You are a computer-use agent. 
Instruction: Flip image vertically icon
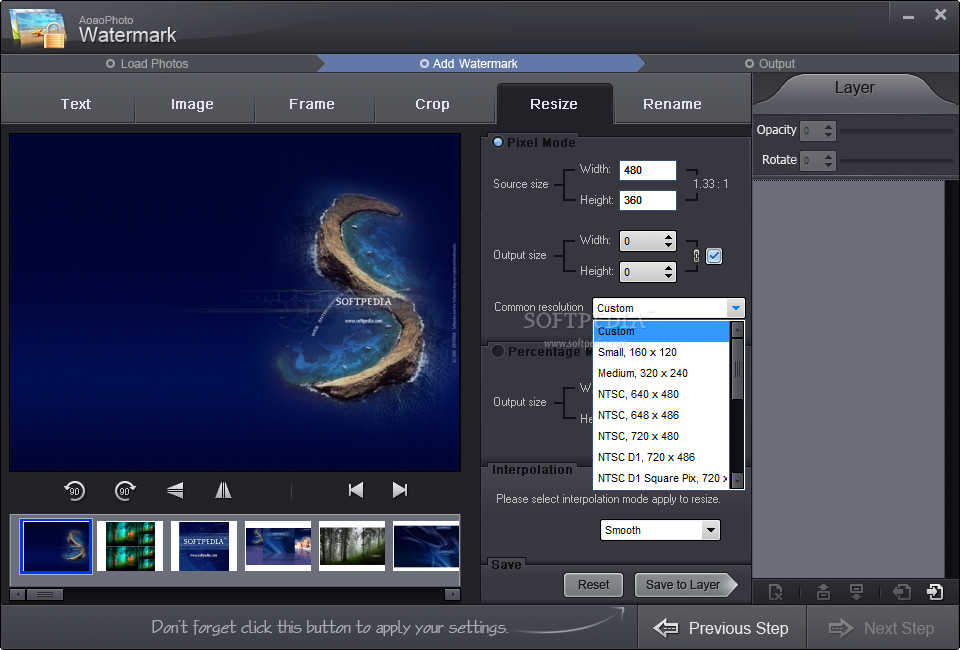[175, 490]
